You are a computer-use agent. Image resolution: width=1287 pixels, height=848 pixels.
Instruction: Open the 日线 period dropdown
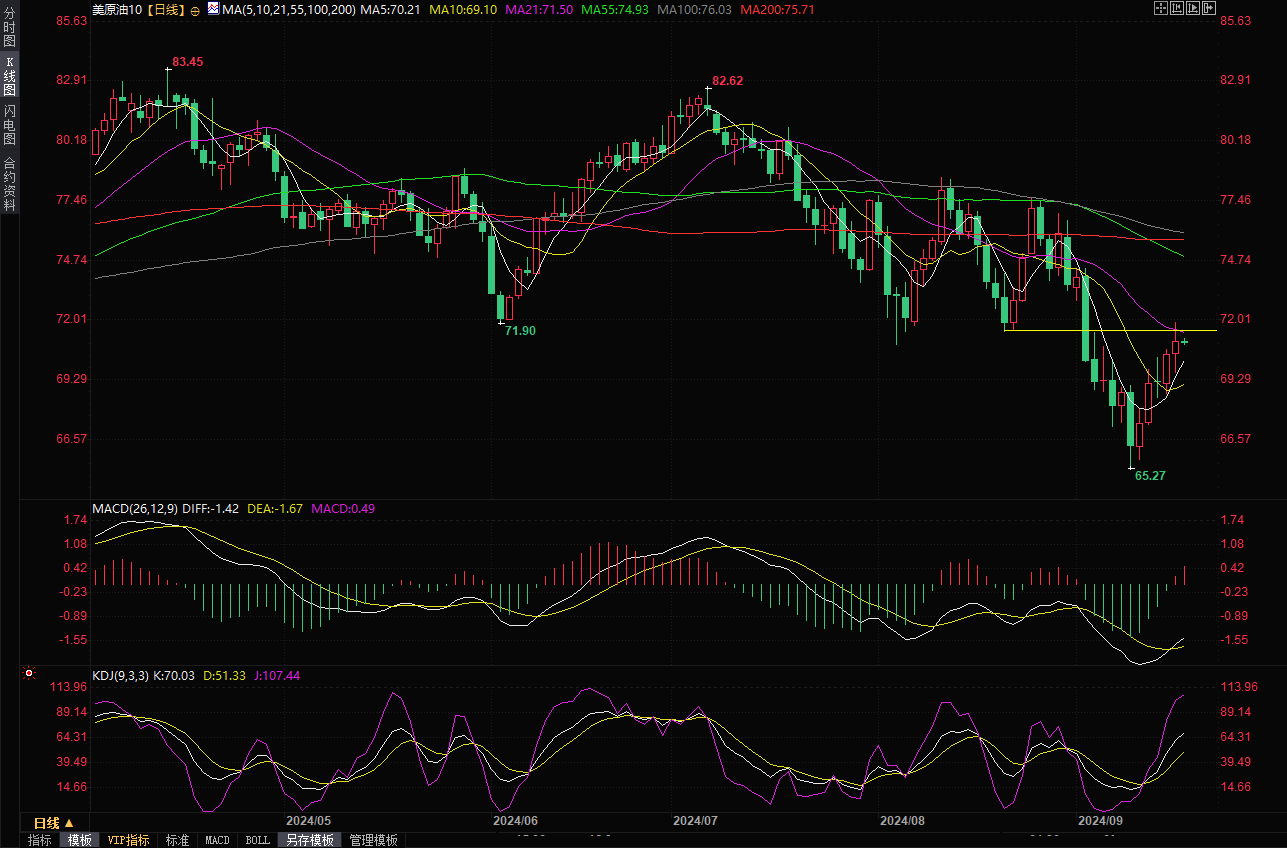[53, 823]
